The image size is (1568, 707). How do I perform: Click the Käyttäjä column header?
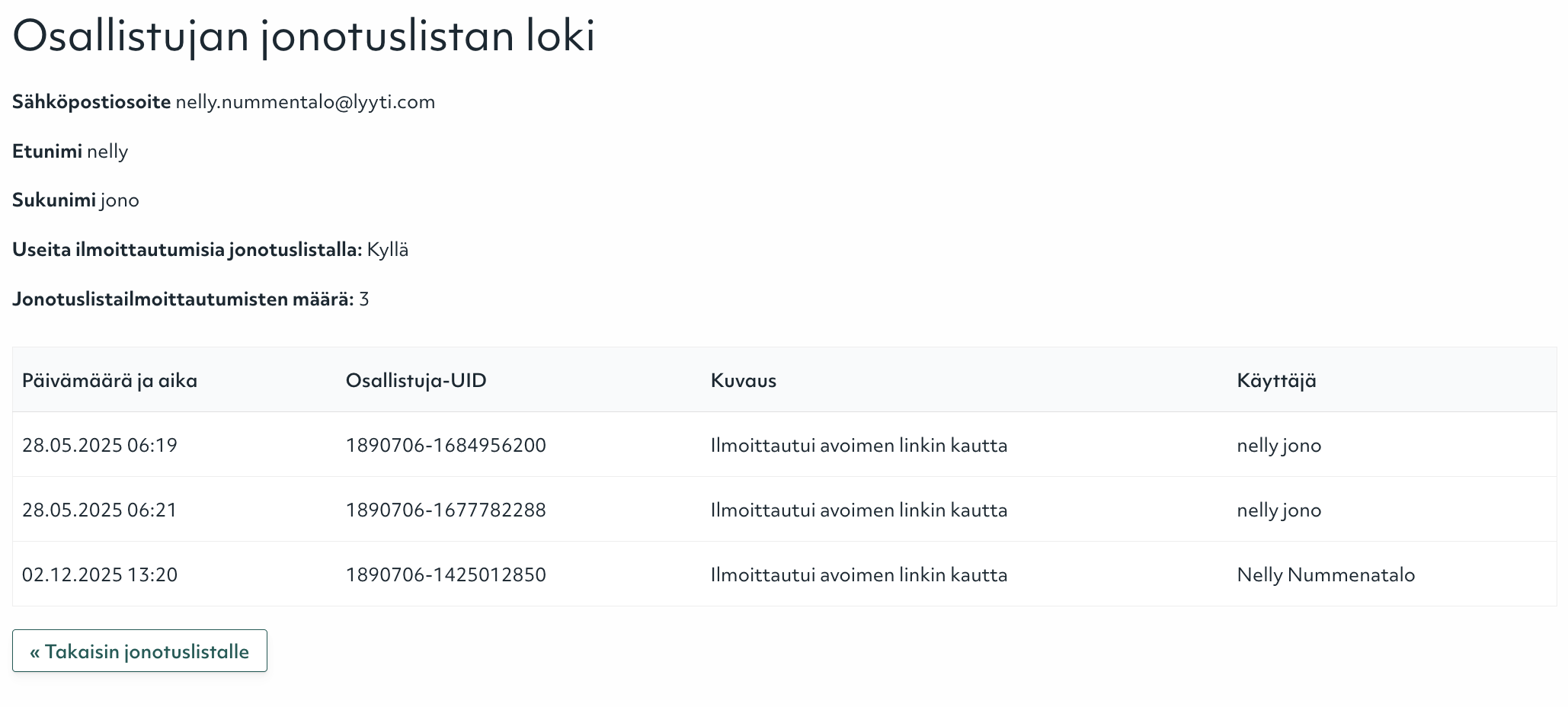(x=1276, y=380)
